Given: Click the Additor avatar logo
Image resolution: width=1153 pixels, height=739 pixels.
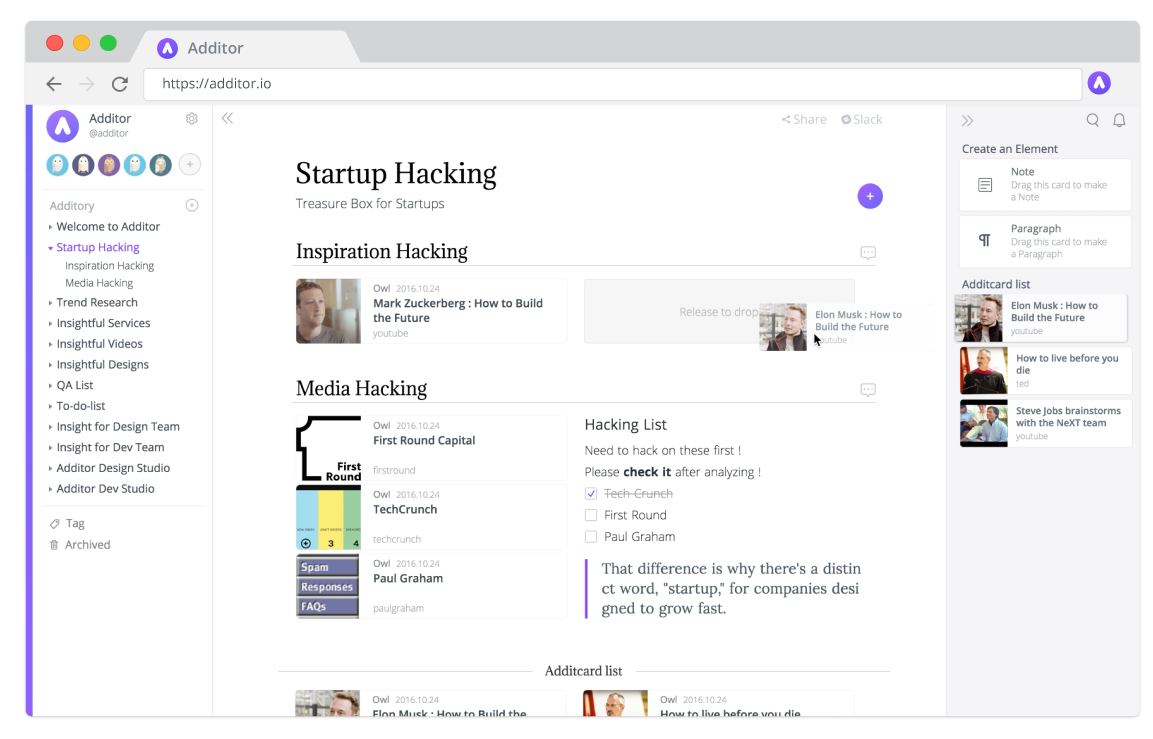Looking at the screenshot, I should (62, 125).
